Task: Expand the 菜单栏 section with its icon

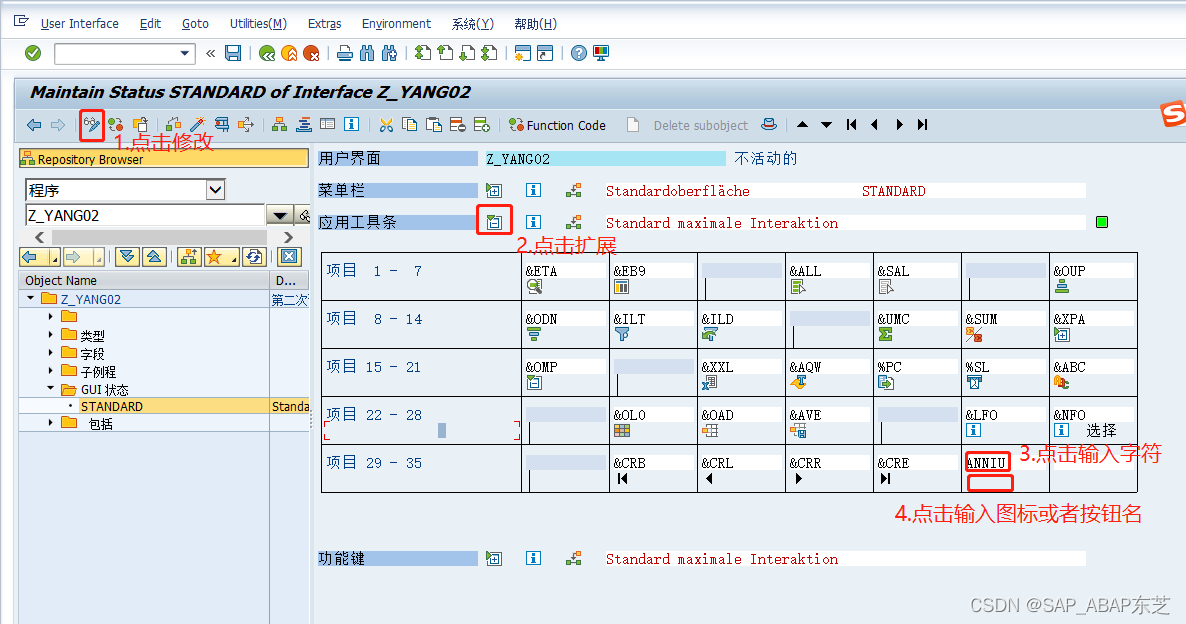Action: coord(494,191)
